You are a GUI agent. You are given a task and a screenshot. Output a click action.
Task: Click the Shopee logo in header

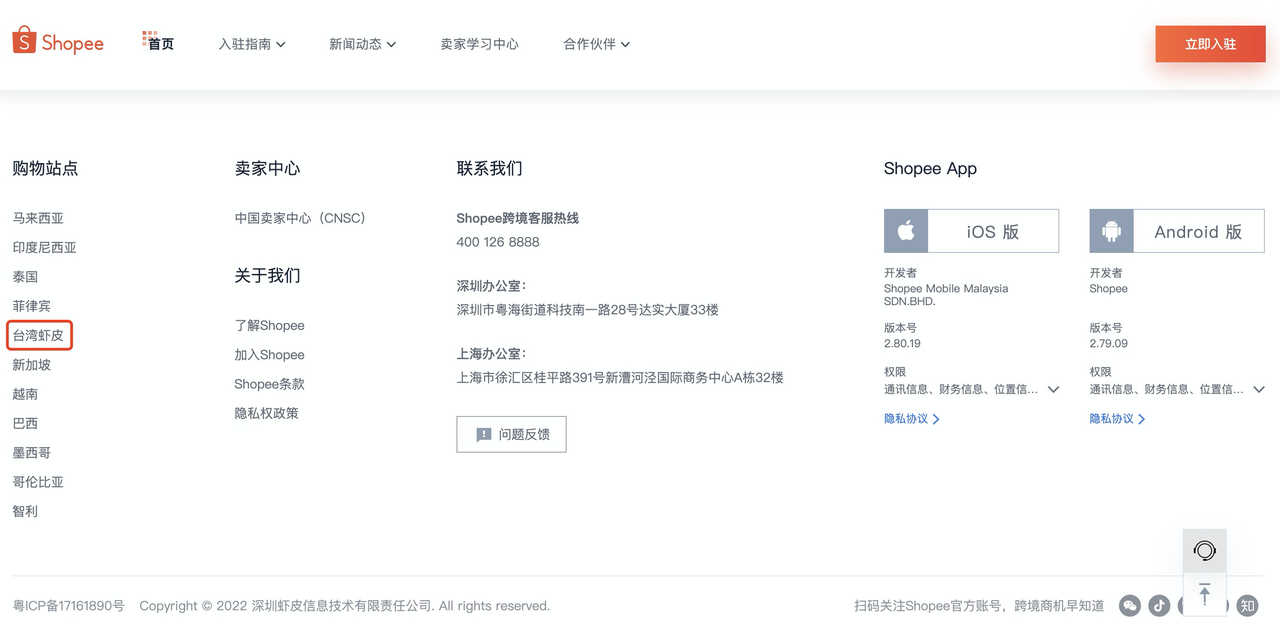[58, 42]
